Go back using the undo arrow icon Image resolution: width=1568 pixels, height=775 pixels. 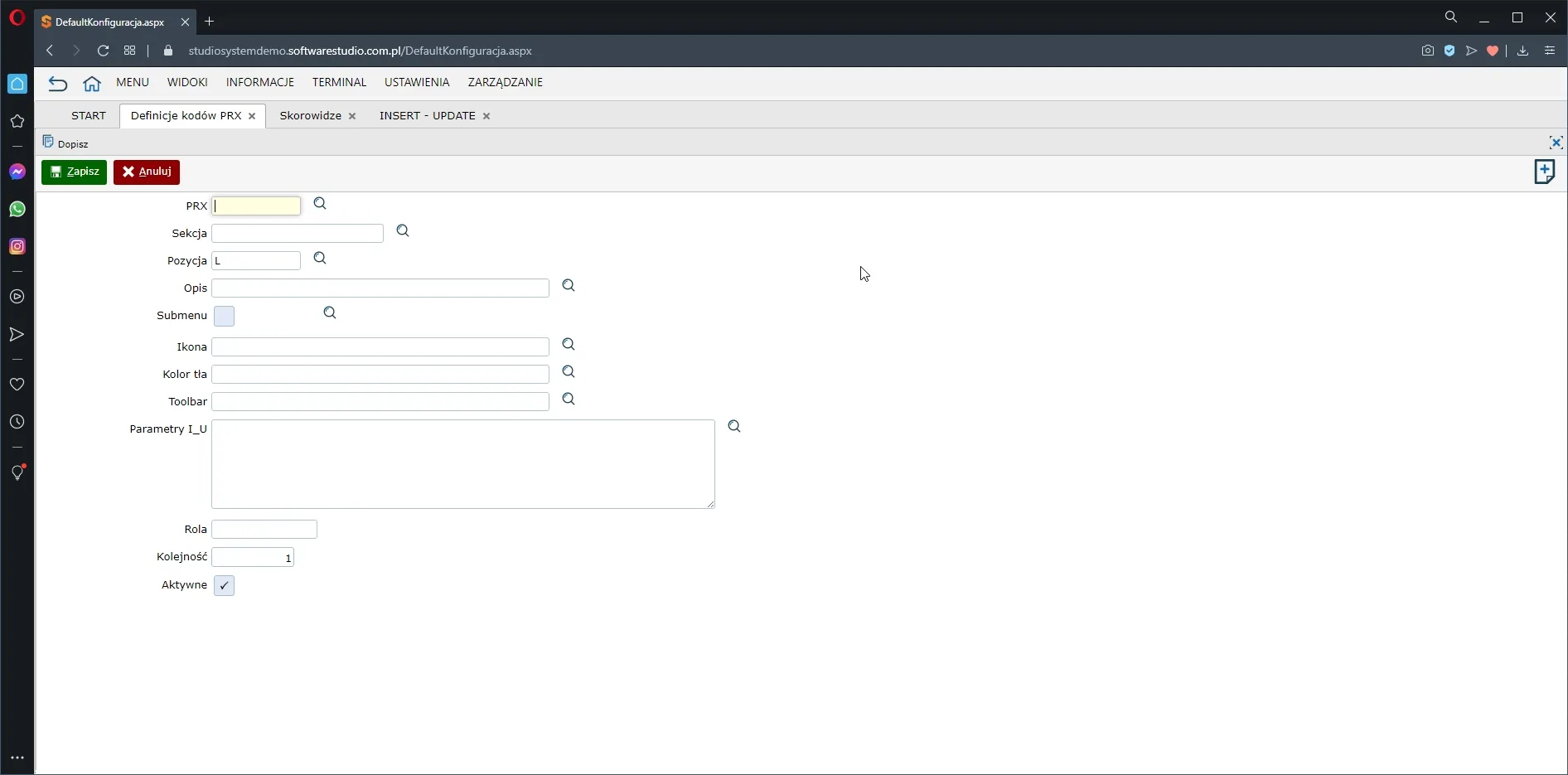pyautogui.click(x=57, y=83)
